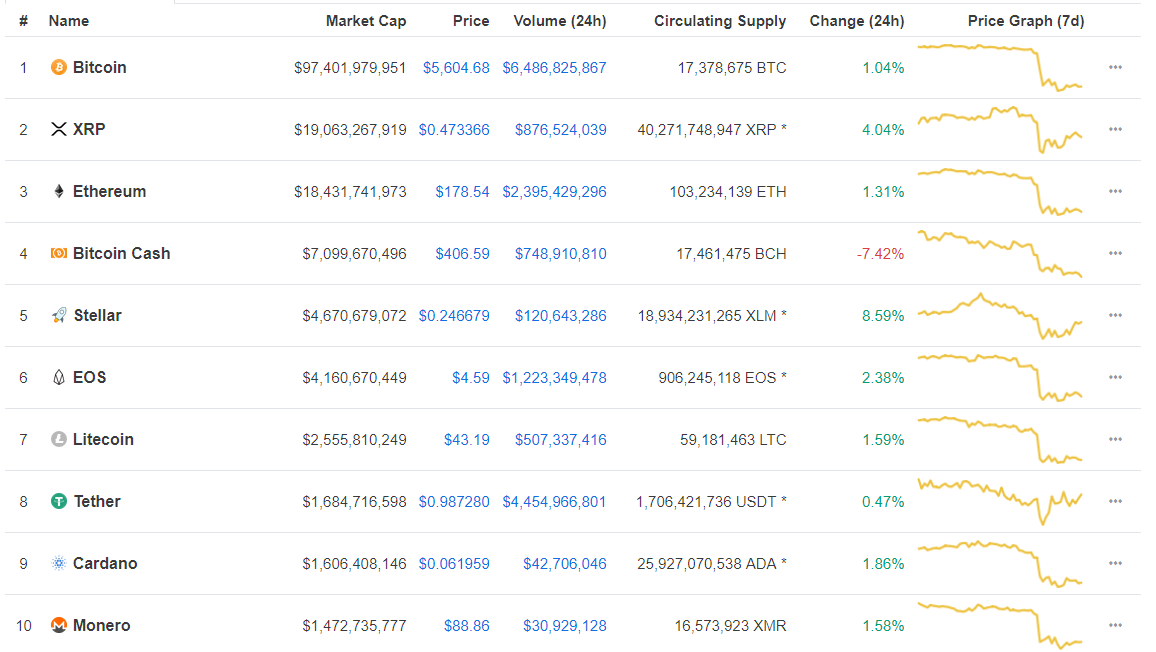Screen dimensions: 1156x652
Task: Open the three-dot menu for Ethereum row
Action: 1115,192
